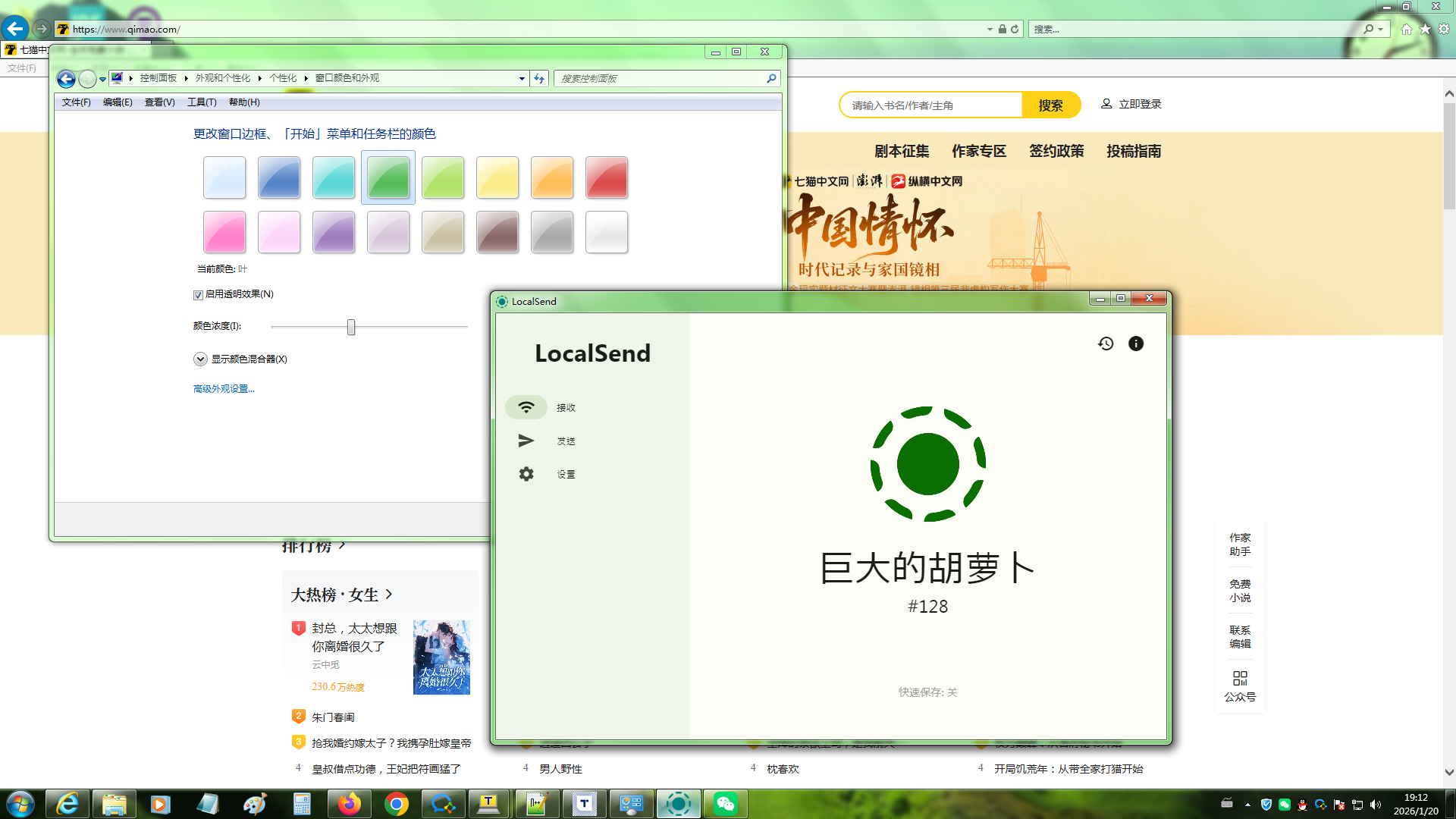Launch Firefox from the taskbar
The height and width of the screenshot is (819, 1456).
point(349,804)
